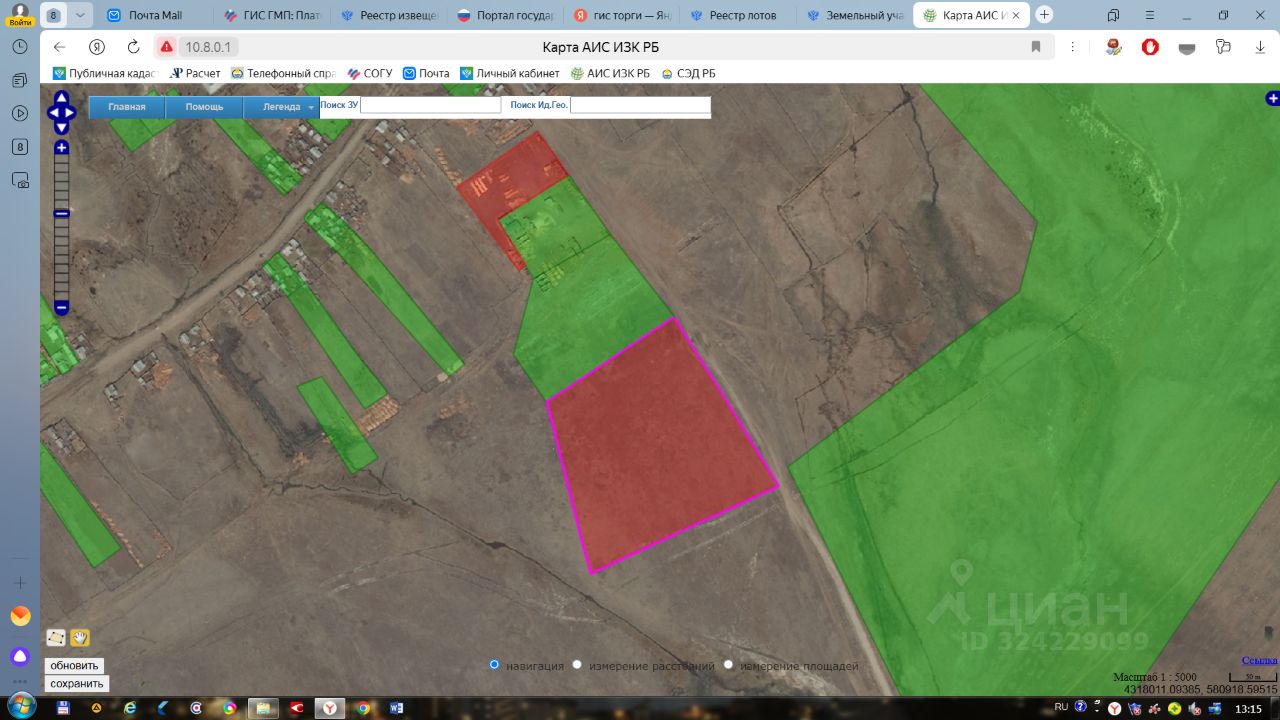This screenshot has width=1280, height=720.
Task: Switch to the Реестр лотов tab
Action: click(x=740, y=15)
